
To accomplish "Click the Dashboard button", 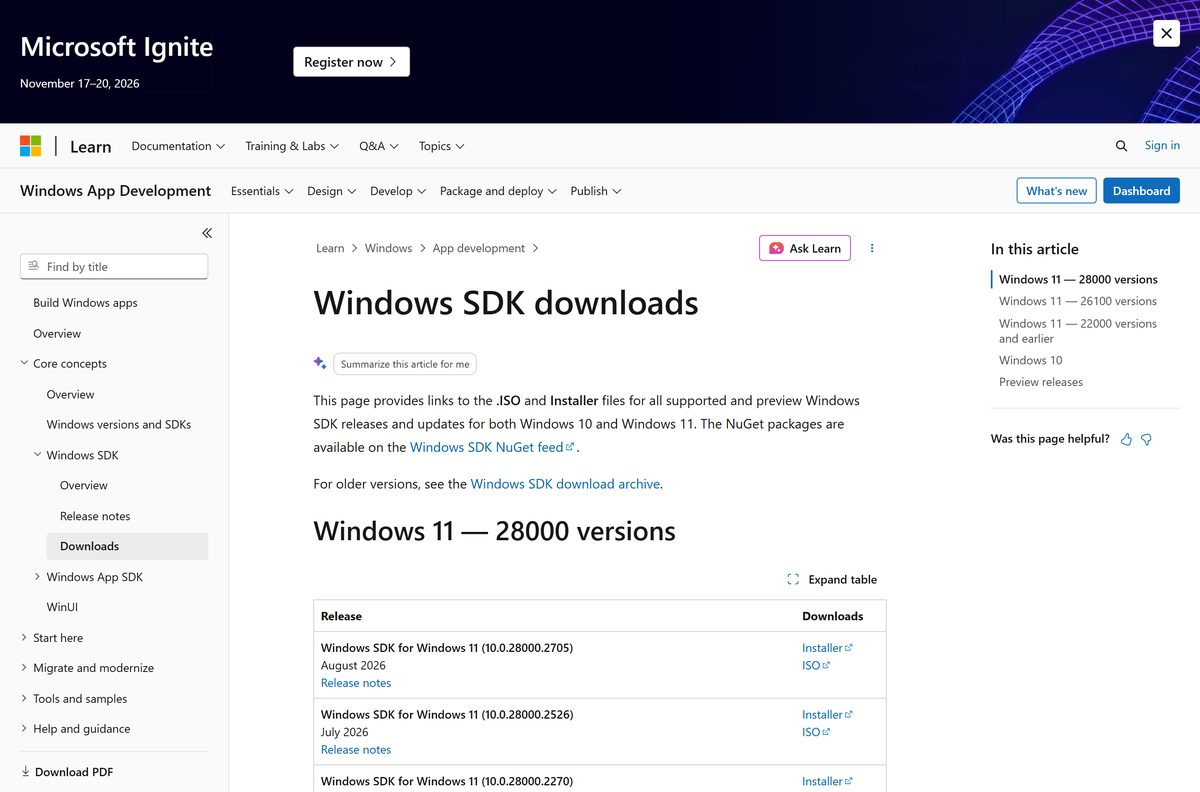I will pyautogui.click(x=1141, y=191).
